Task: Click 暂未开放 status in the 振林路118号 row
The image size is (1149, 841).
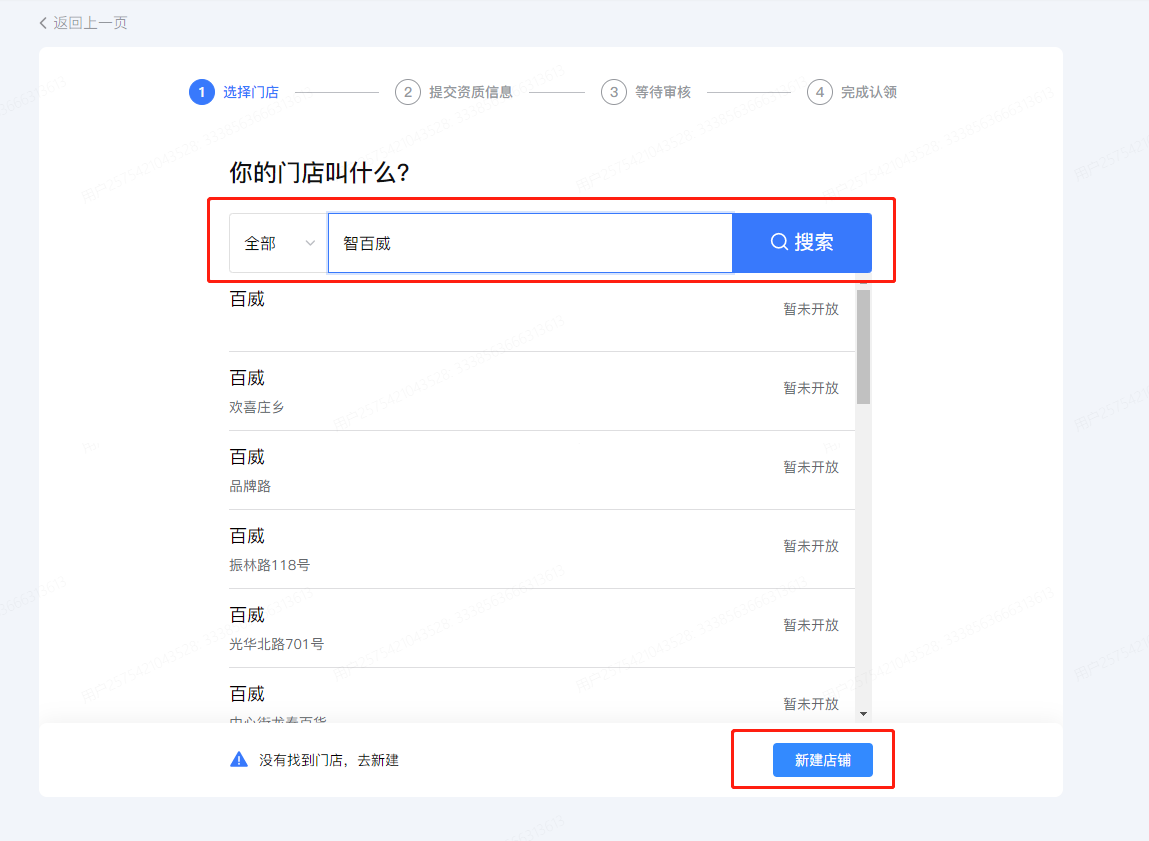Action: tap(811, 547)
